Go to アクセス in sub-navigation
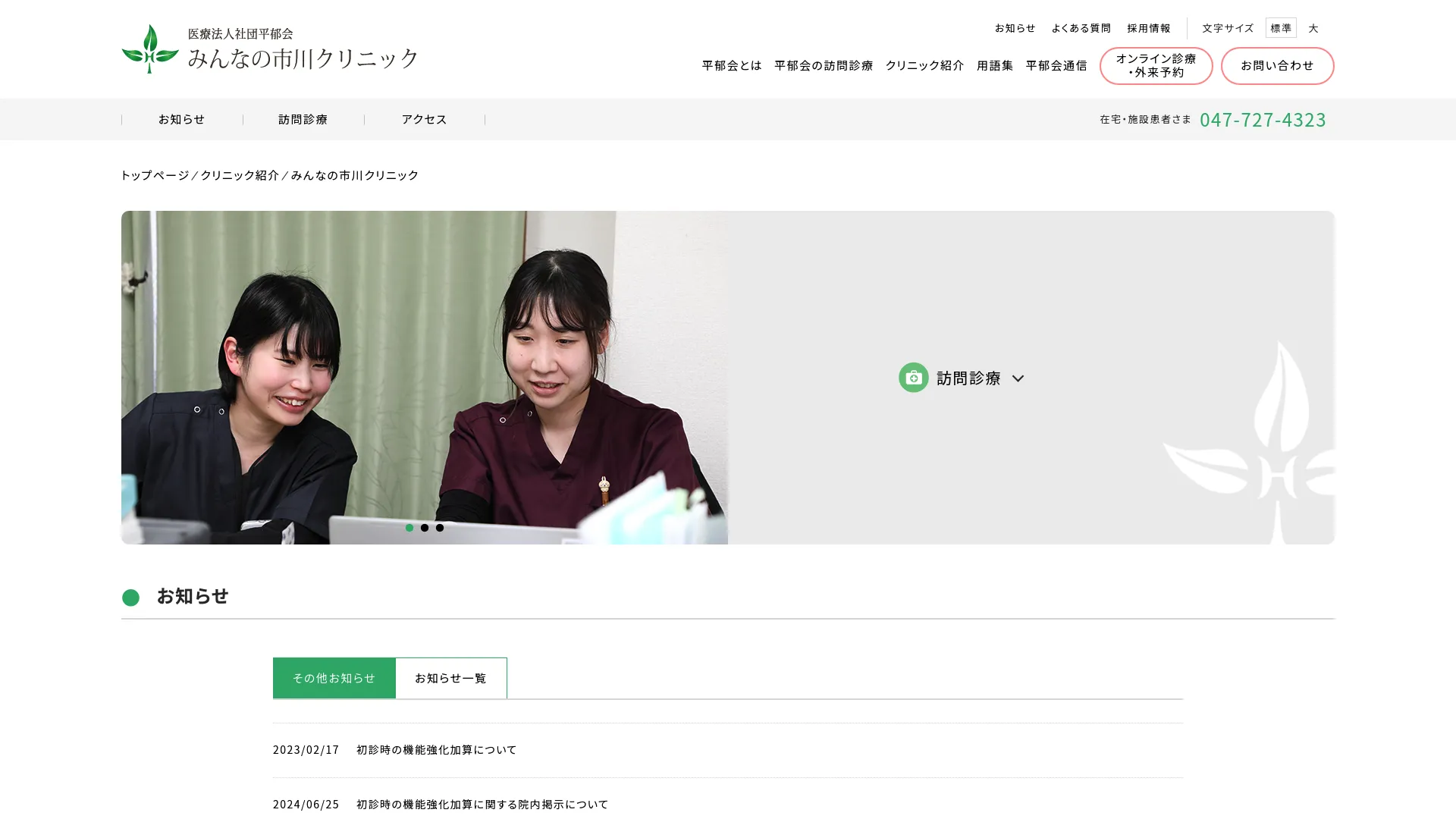Screen dimensions: 1456x819 coord(425,119)
